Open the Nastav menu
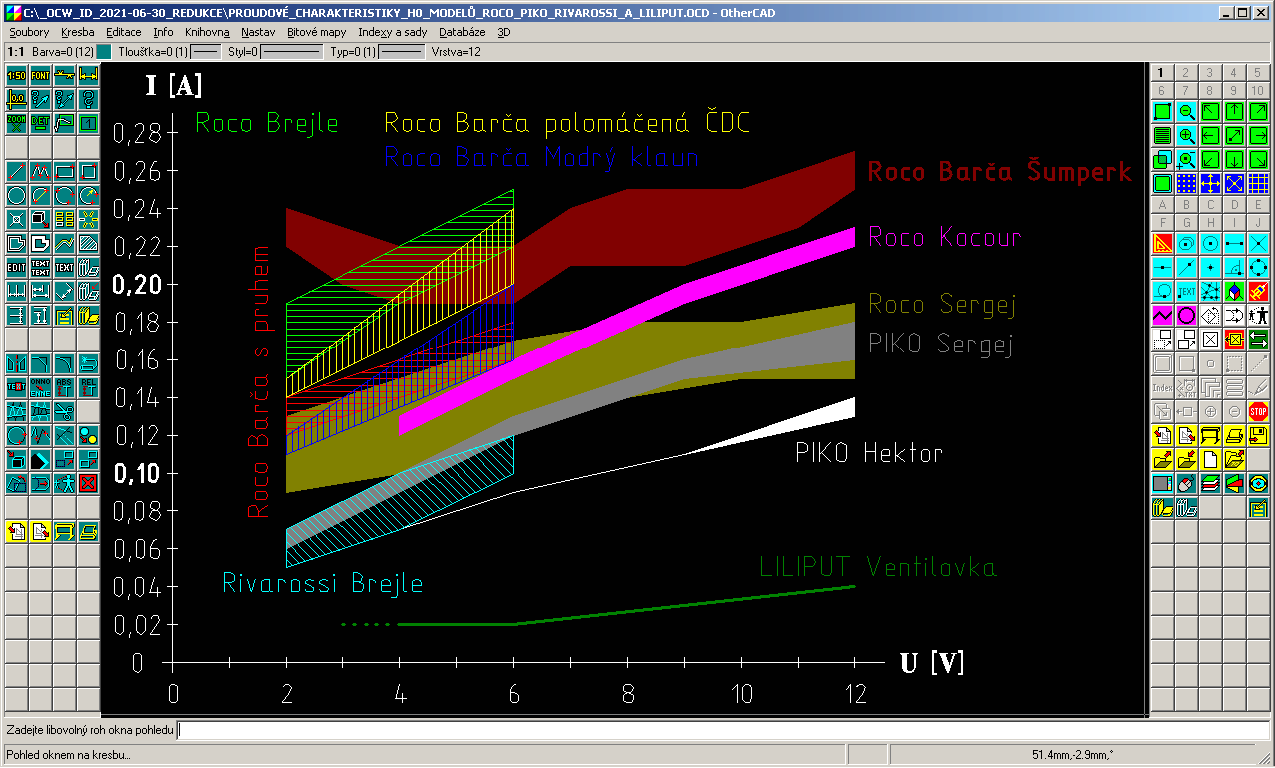The width and height of the screenshot is (1275, 768). pos(258,32)
